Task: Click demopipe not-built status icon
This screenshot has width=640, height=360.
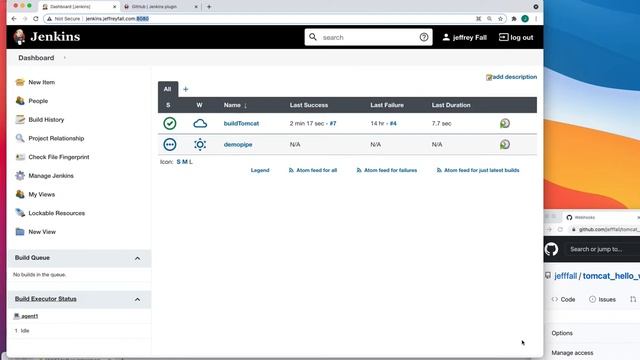Action: (170, 144)
